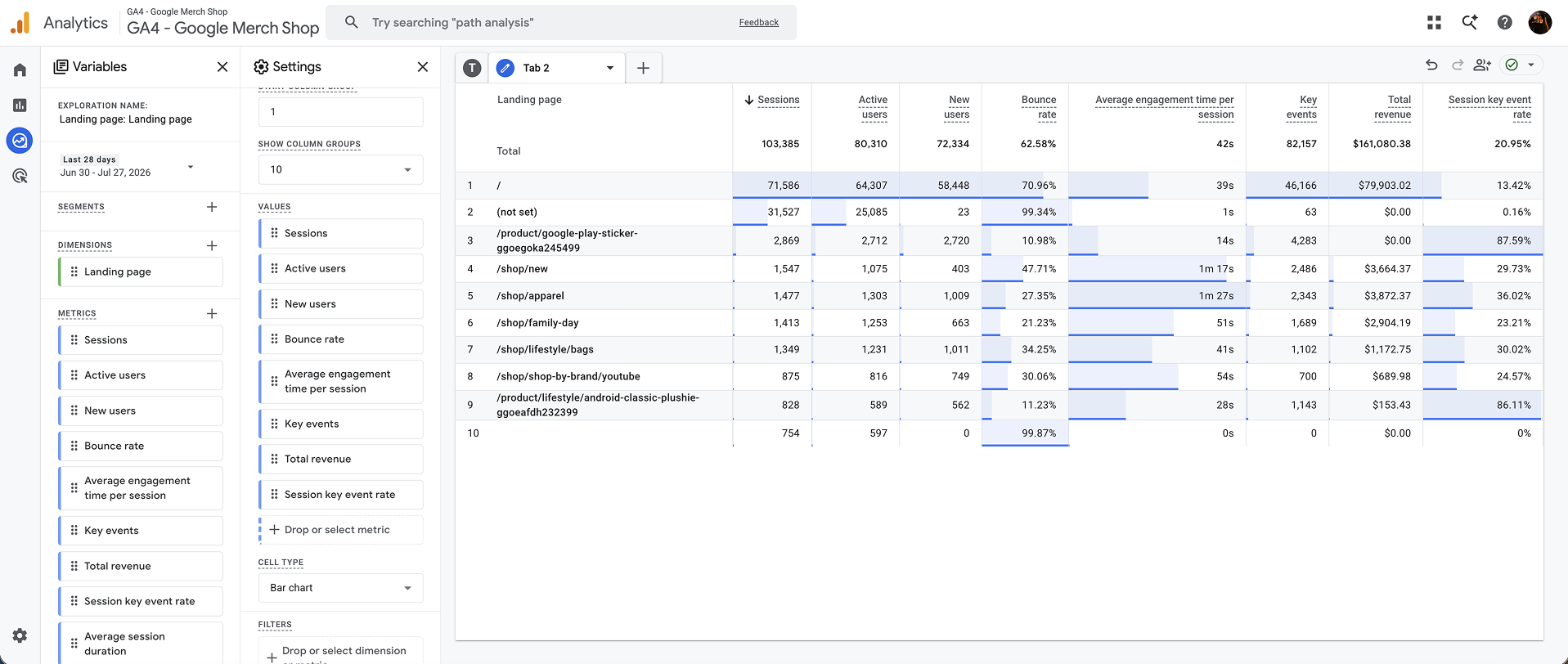The width and height of the screenshot is (1568, 664).
Task: Click the $79,903.02 revenue cell
Action: coord(1376,186)
